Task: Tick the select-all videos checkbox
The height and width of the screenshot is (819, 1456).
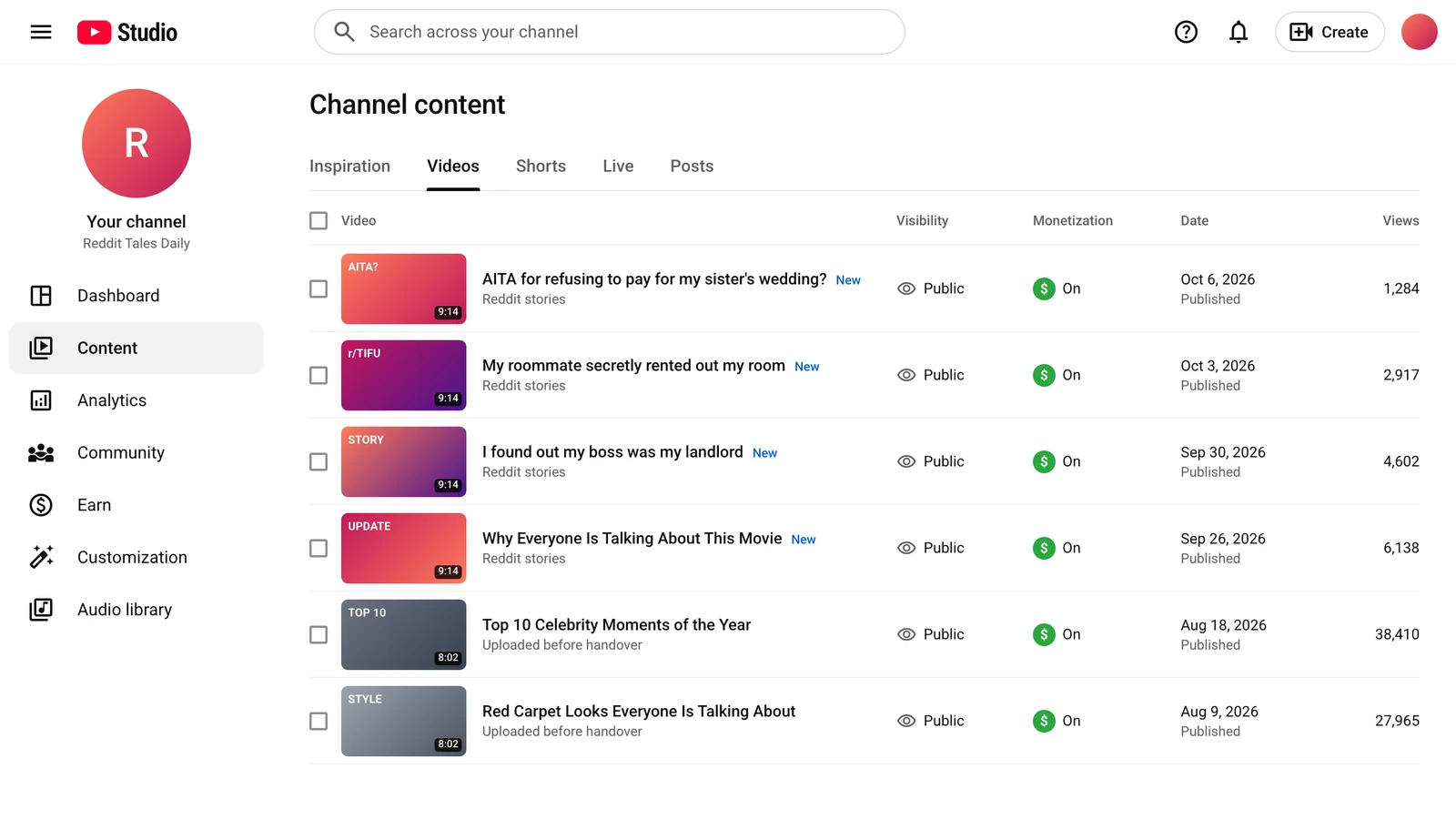Action: pos(318,220)
